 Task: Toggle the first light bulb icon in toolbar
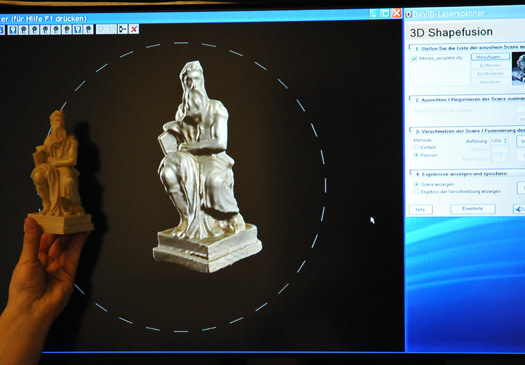[13, 29]
